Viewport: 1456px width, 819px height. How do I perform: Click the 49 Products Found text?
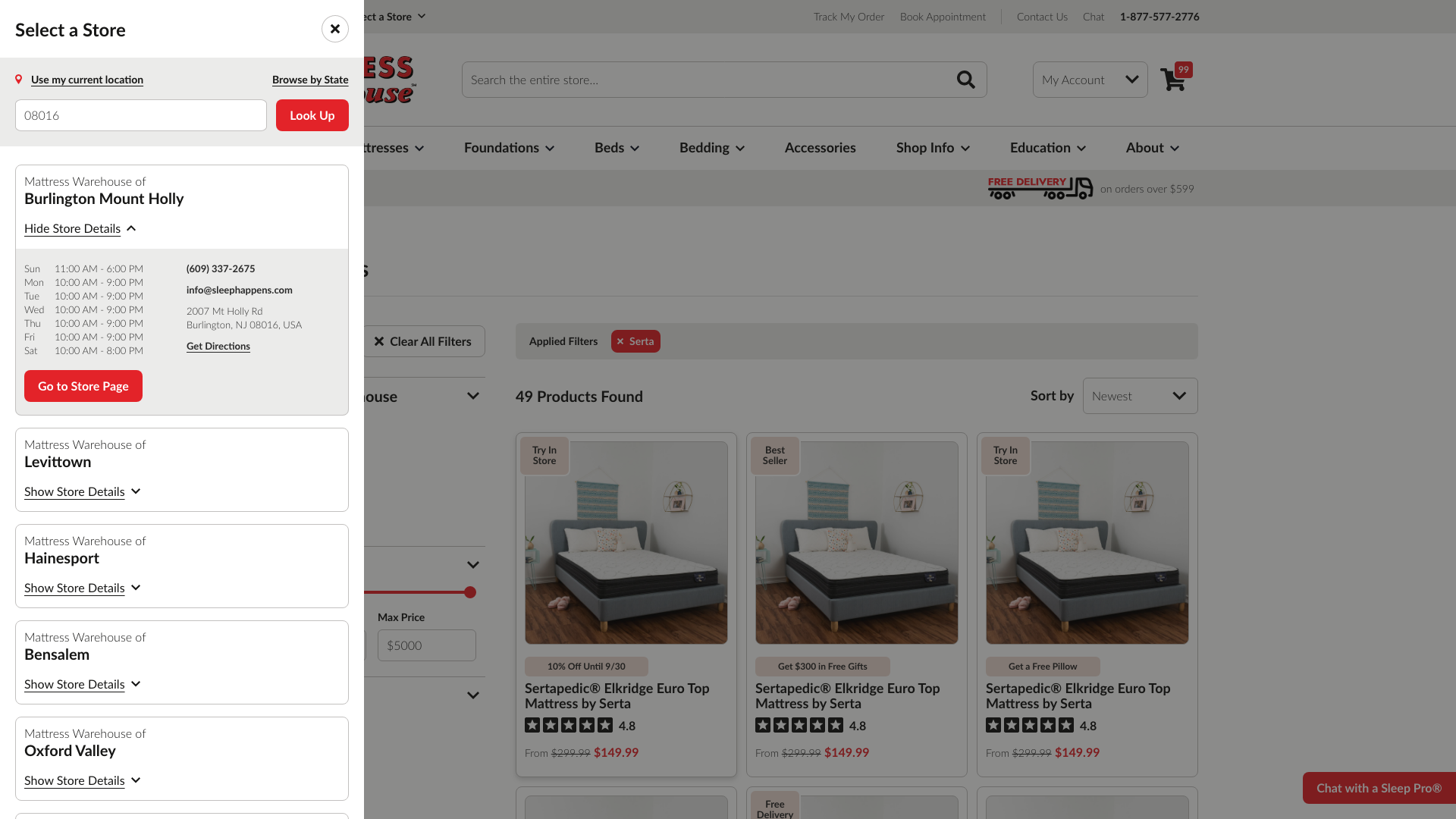[x=579, y=397]
